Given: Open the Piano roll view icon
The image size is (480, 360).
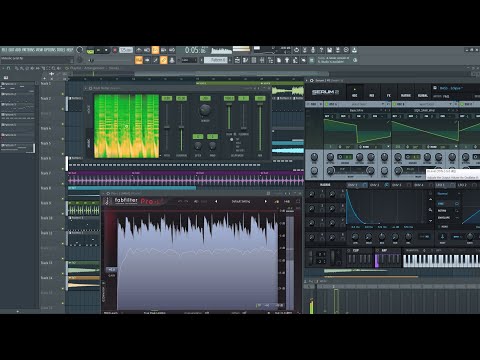Looking at the screenshot, I should click(245, 60).
